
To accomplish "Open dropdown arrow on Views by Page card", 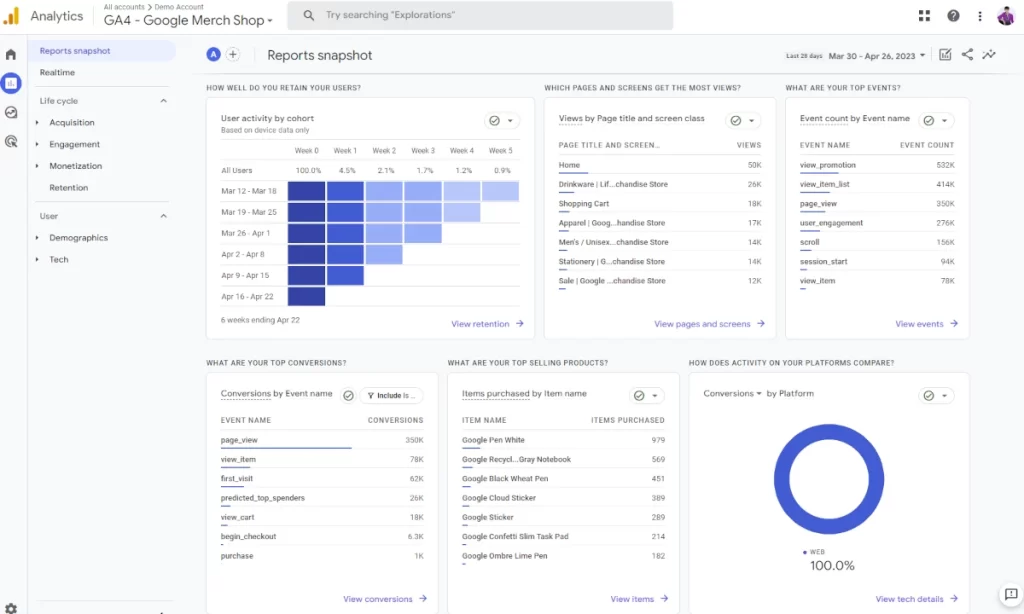I will (751, 121).
